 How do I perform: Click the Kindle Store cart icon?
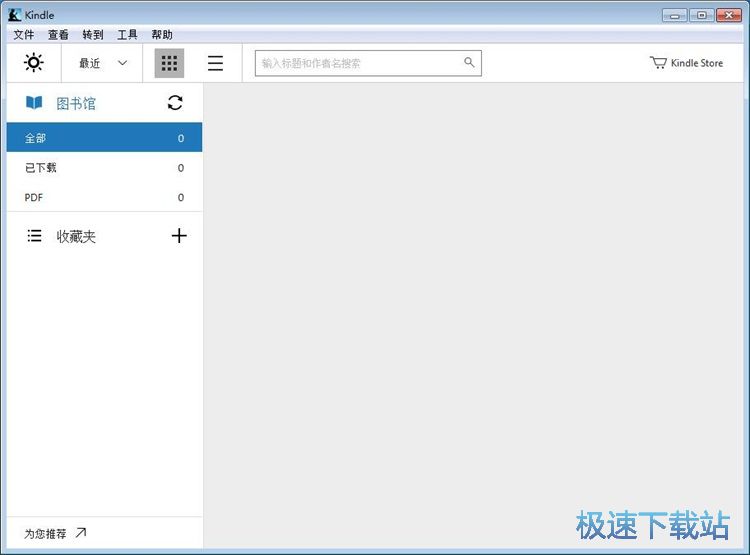pos(658,63)
